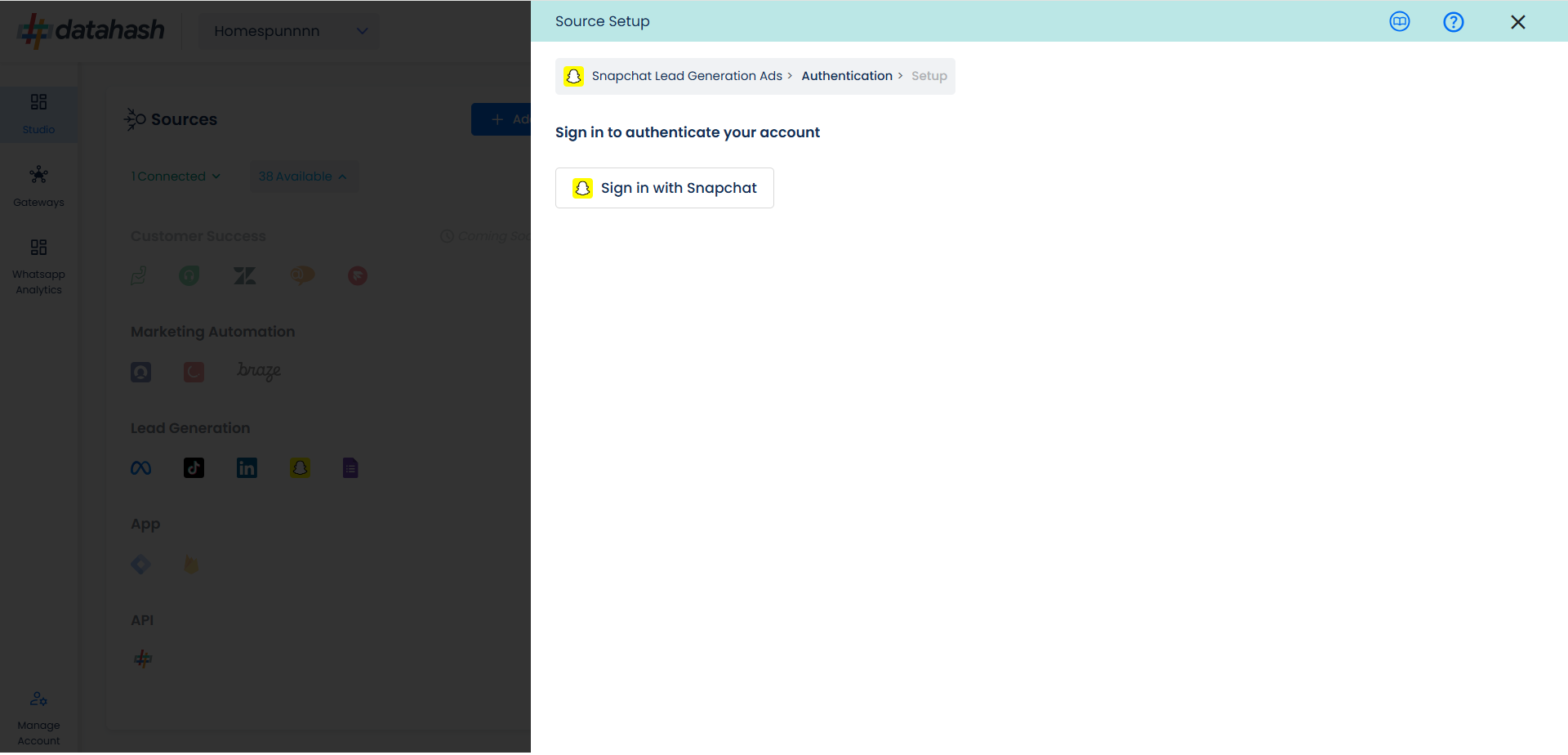The height and width of the screenshot is (755, 1568).
Task: Collapse the 38 Available sources list
Action: 302,176
